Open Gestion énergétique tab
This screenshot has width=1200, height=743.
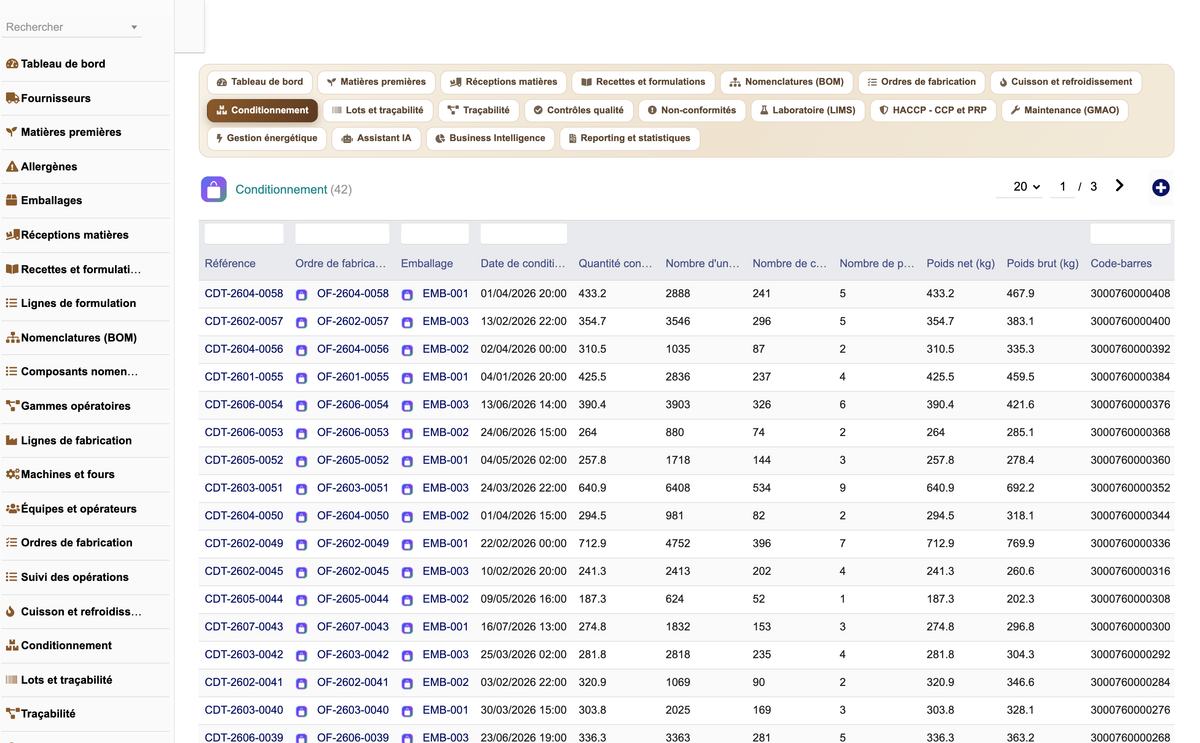(x=266, y=138)
